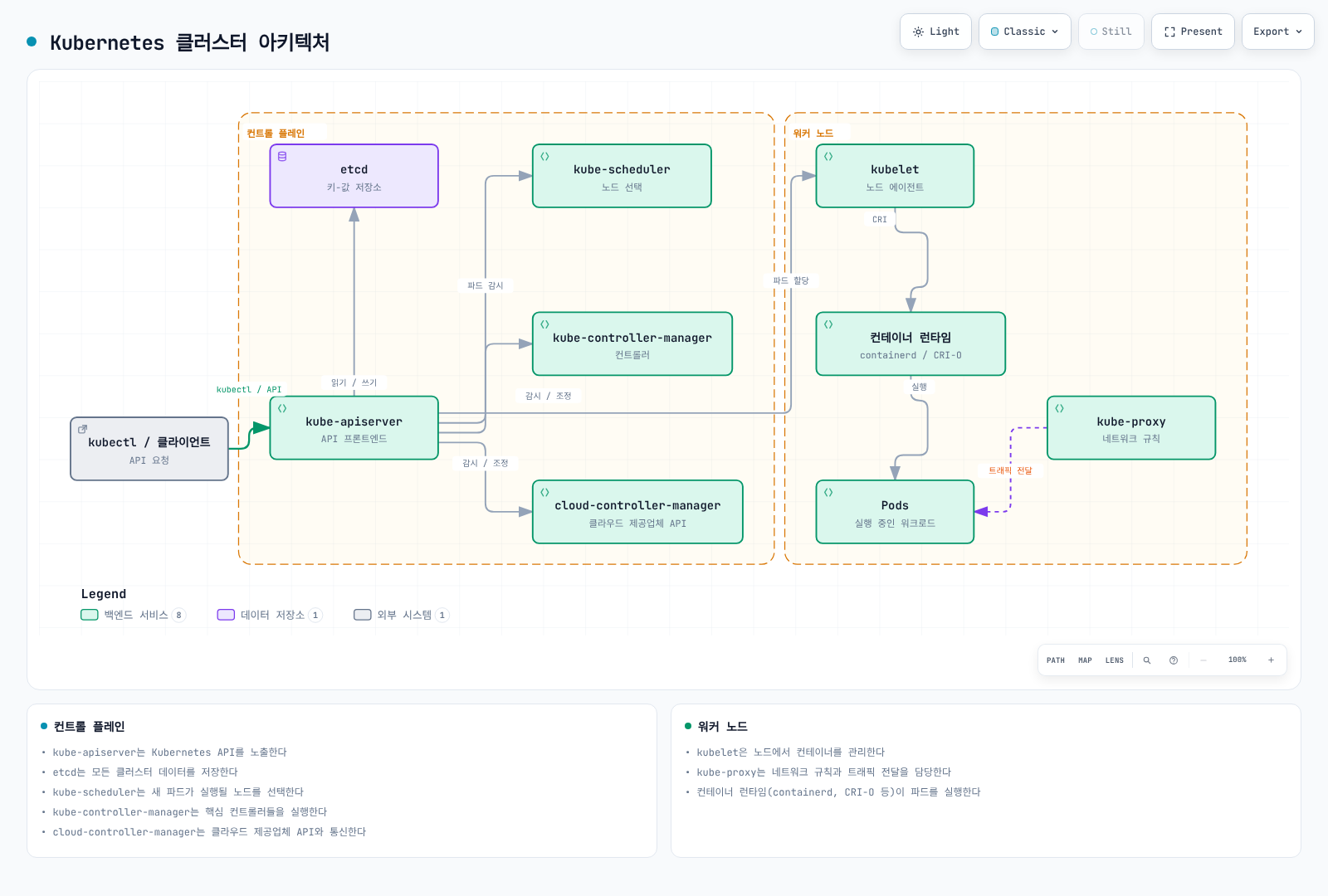Toggle the Light theme button

[935, 32]
